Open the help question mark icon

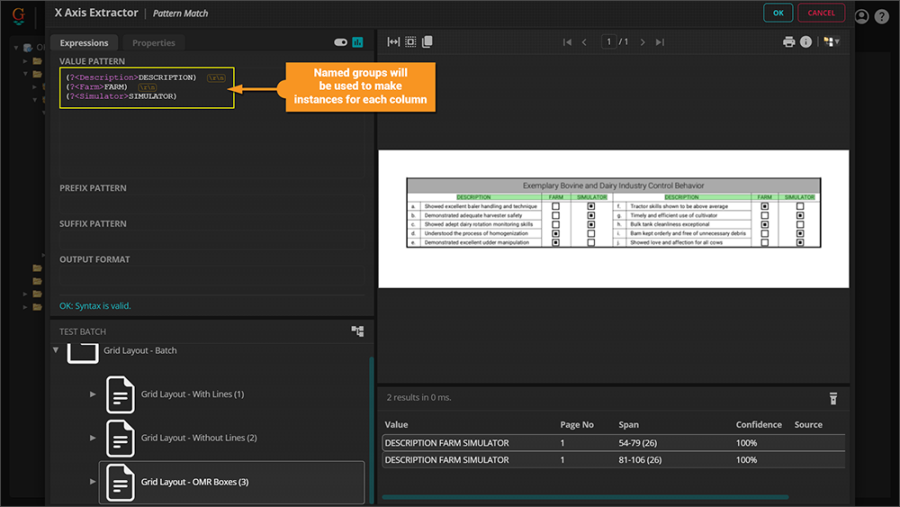(881, 16)
